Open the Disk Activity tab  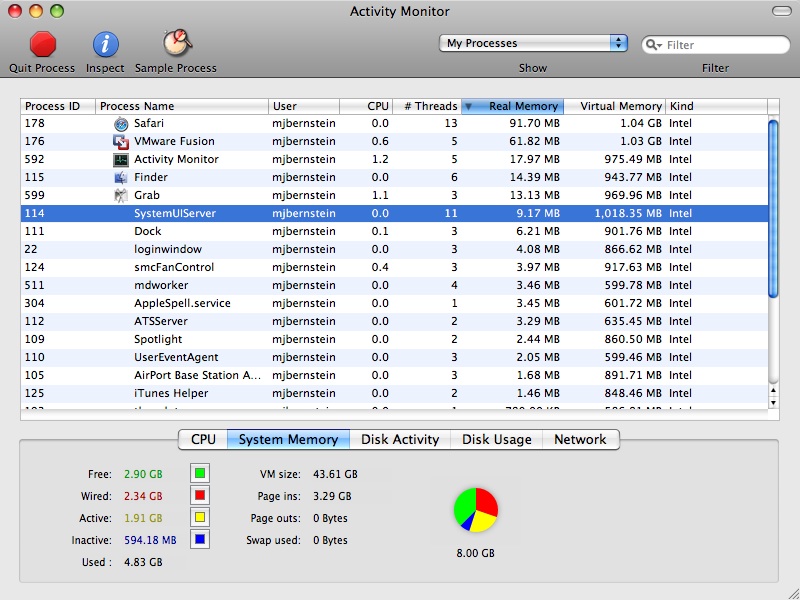tap(400, 440)
